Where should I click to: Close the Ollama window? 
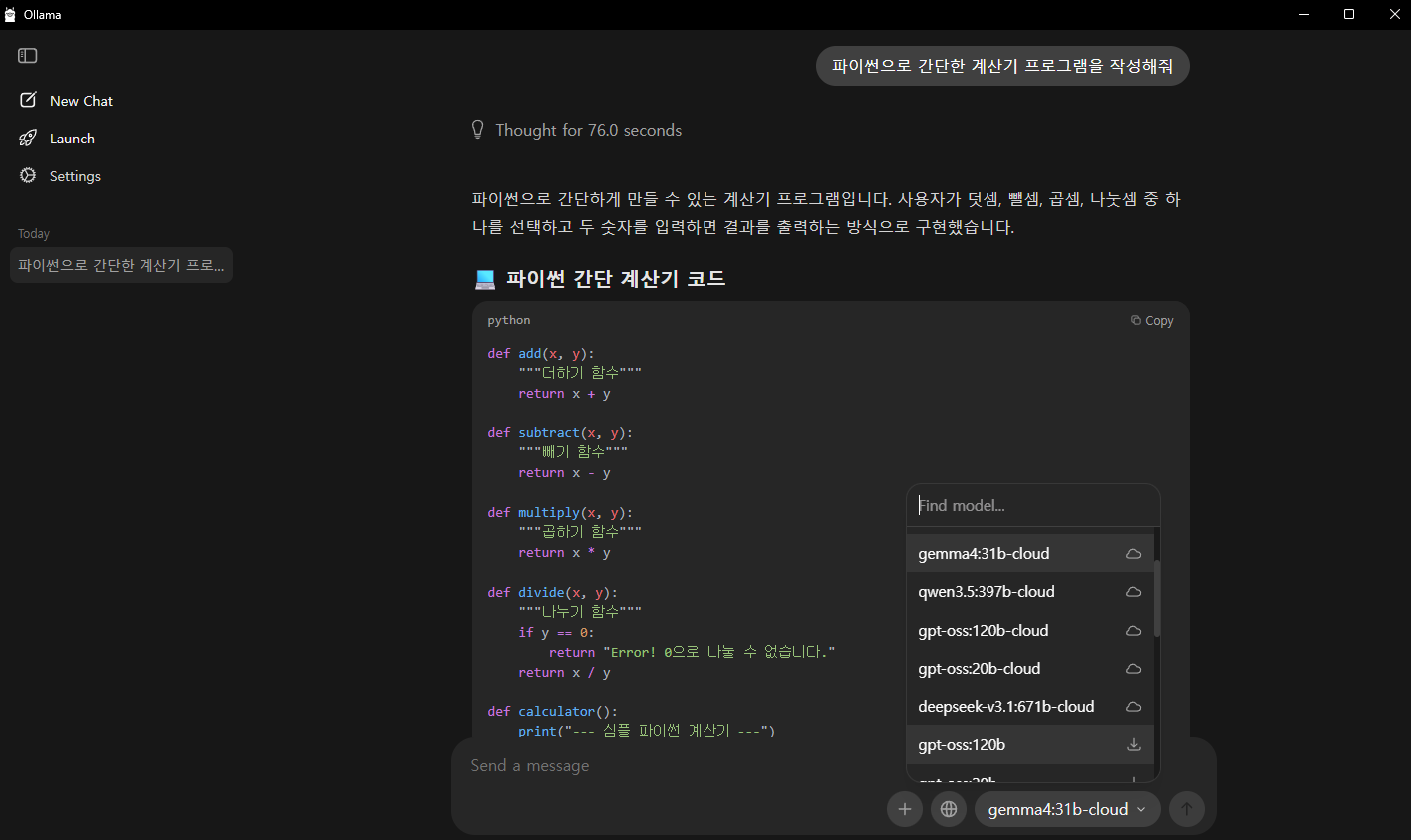[x=1394, y=15]
